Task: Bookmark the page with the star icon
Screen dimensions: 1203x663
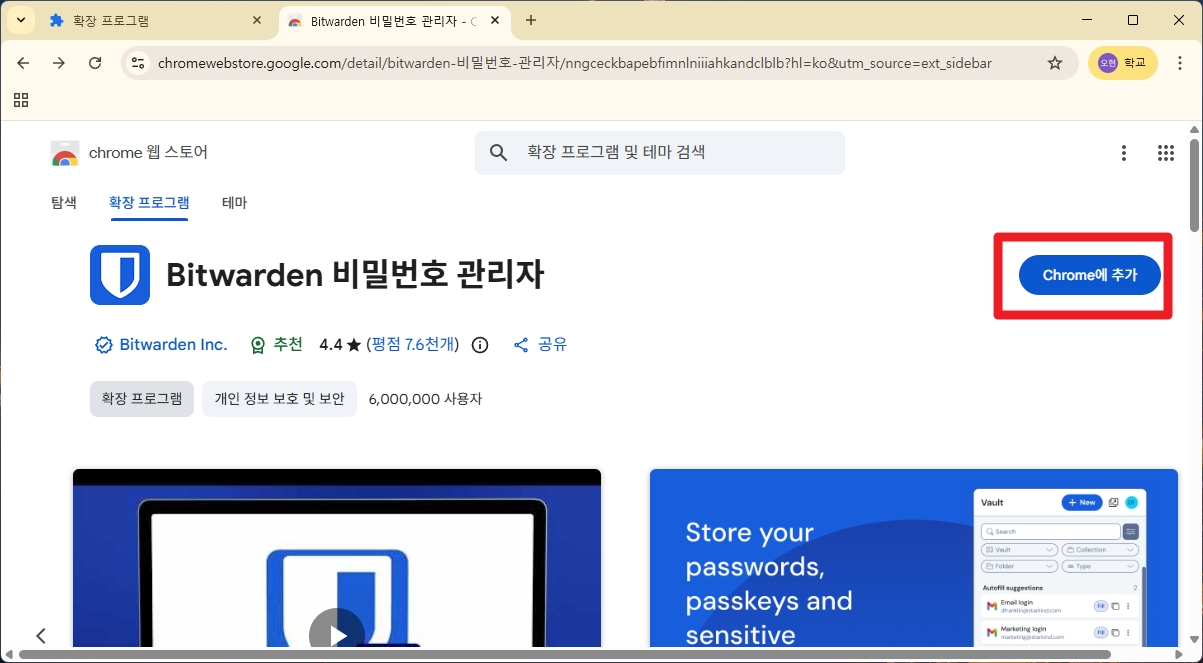Action: [1055, 62]
